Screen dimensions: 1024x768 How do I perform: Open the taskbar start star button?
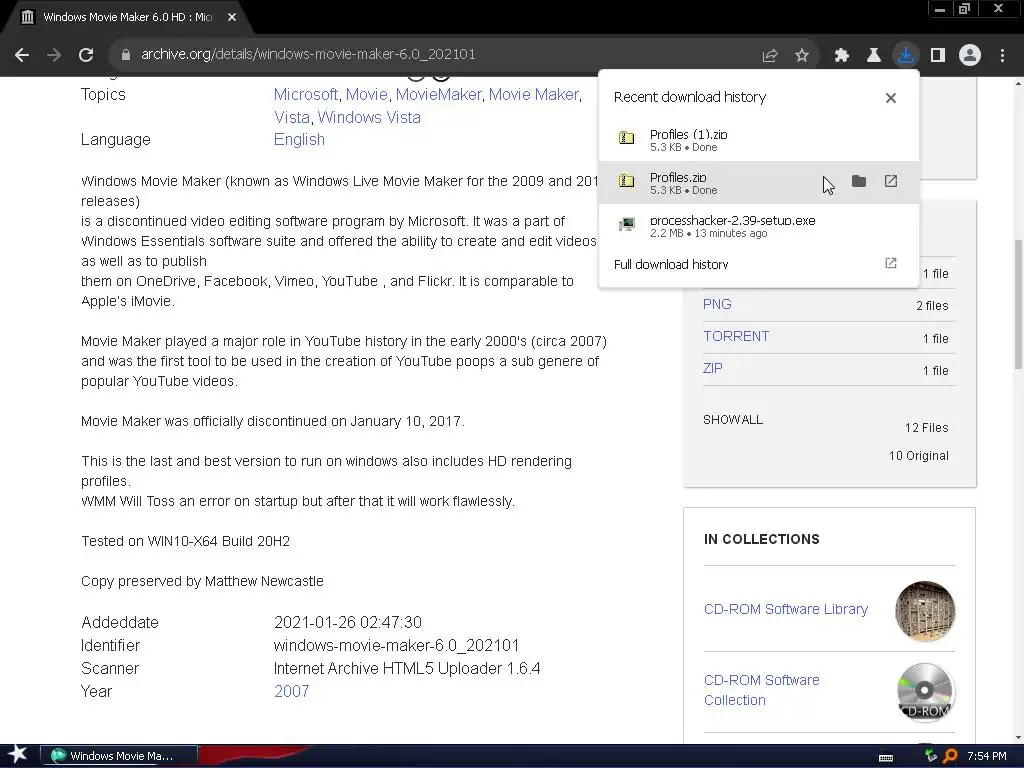[x=18, y=755]
